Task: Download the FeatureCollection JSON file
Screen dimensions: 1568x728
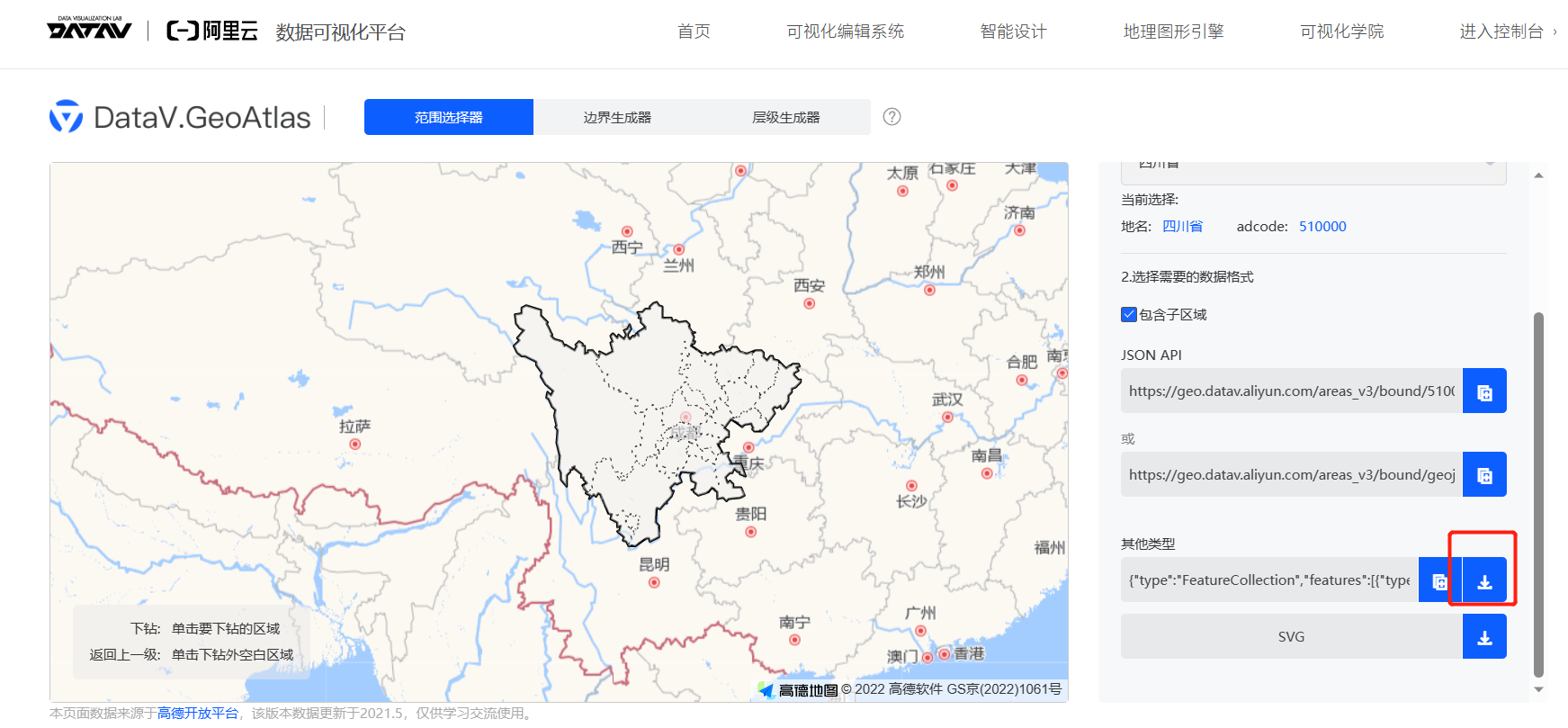Action: (1484, 580)
